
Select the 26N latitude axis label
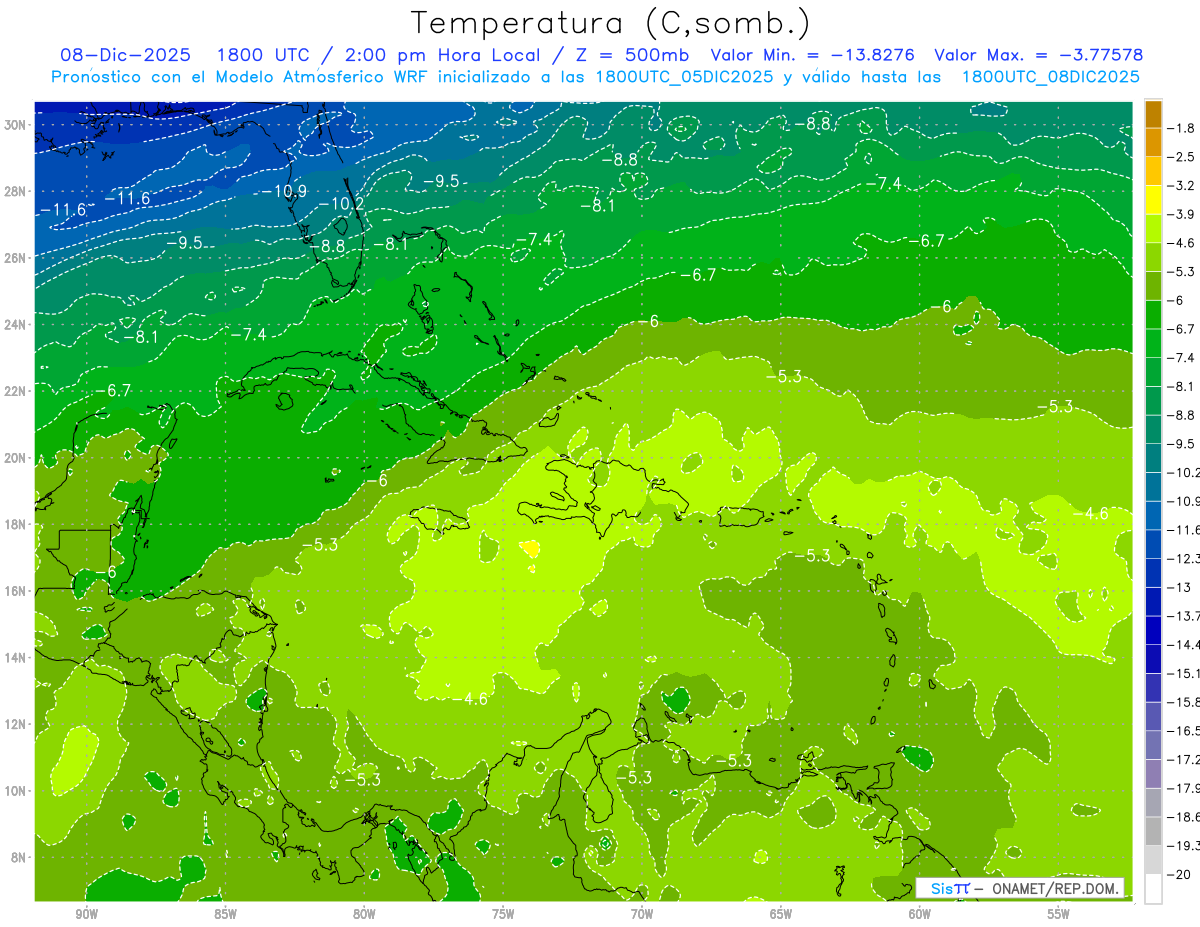click(x=15, y=258)
